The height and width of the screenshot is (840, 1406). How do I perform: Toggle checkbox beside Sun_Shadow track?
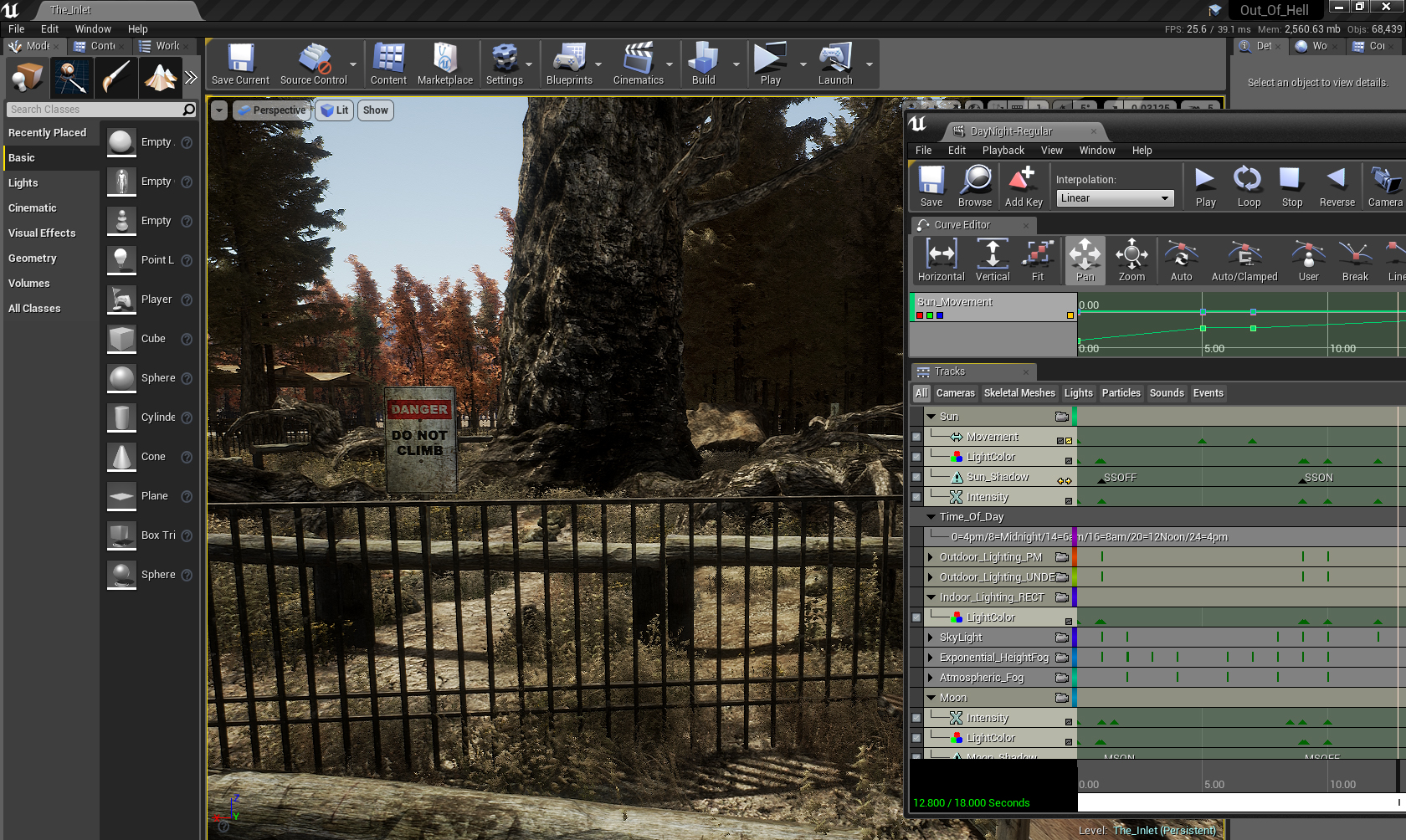pos(916,477)
